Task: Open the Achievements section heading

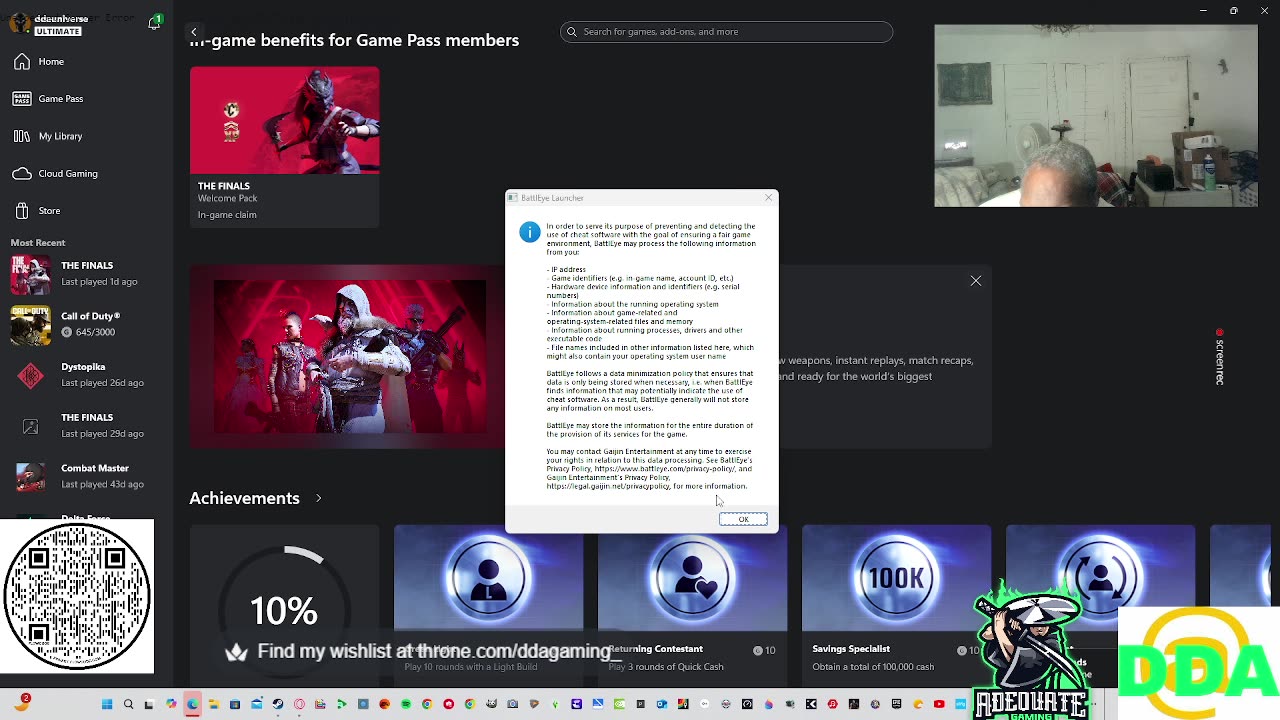Action: click(x=244, y=498)
